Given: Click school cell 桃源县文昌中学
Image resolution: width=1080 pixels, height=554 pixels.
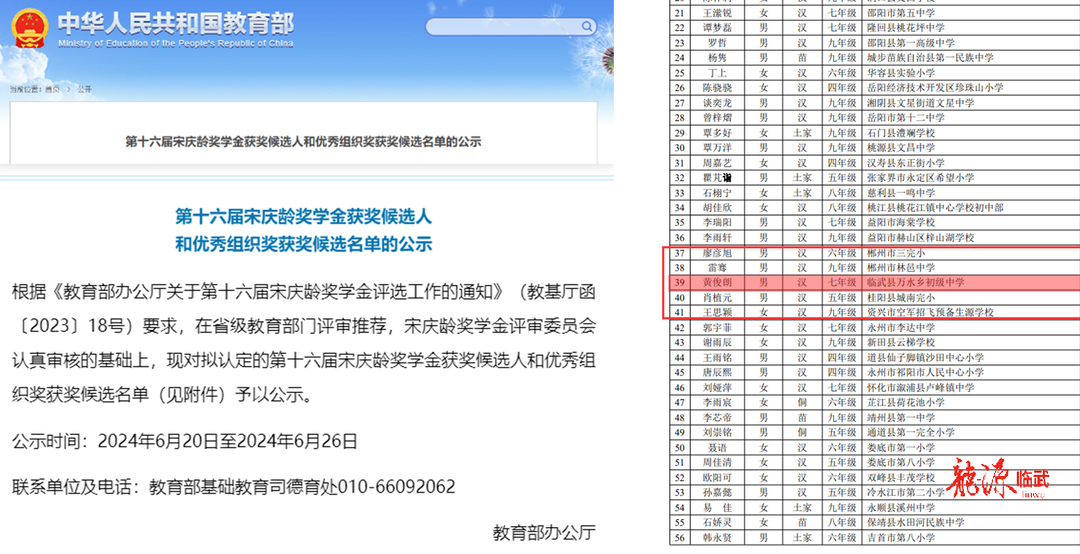Looking at the screenshot, I should pyautogui.click(x=901, y=148).
